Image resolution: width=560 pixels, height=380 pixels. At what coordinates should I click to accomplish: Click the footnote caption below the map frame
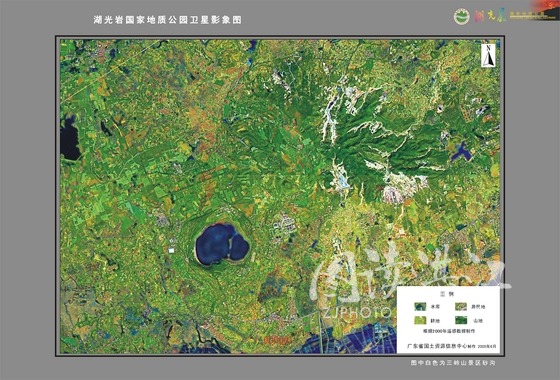(x=453, y=362)
